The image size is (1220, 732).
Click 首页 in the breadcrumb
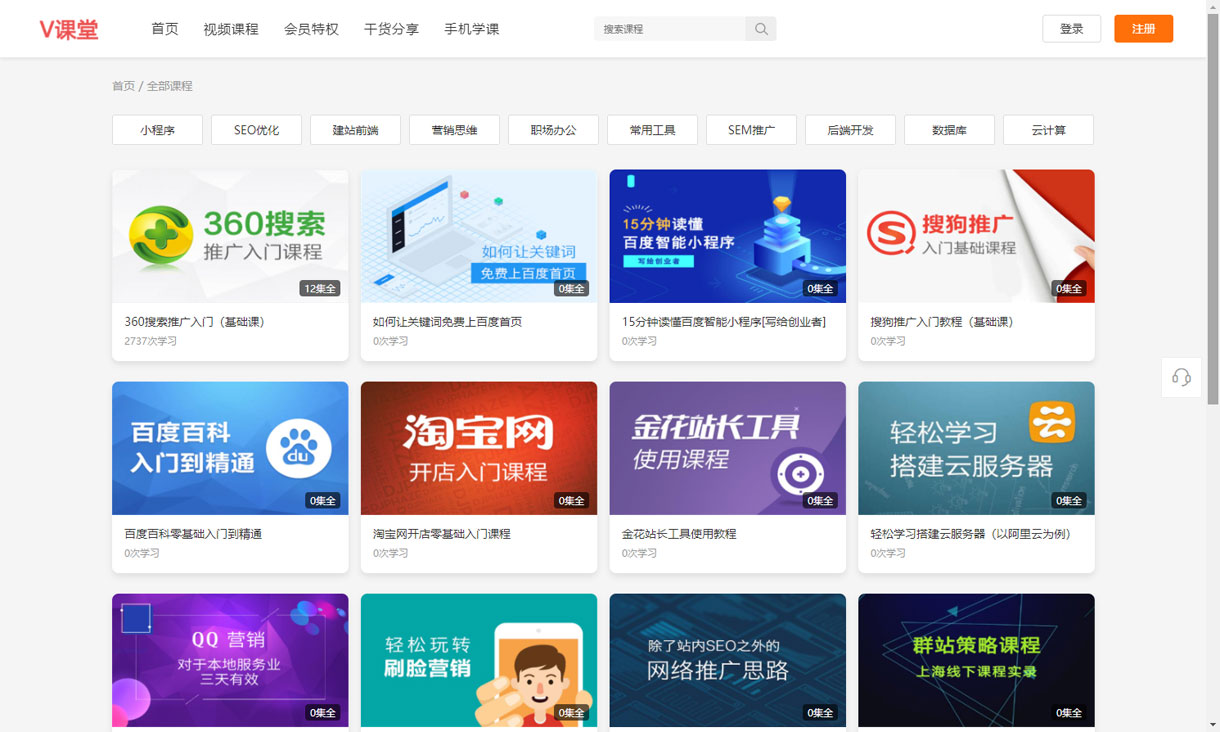pos(123,86)
